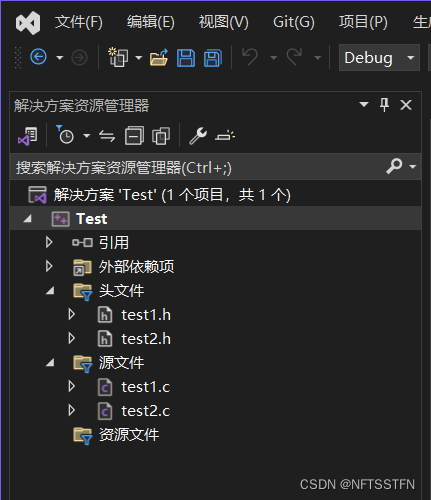Open pending changes filter dropdown arrow
Viewport: 431px width, 500px height.
[87, 136]
